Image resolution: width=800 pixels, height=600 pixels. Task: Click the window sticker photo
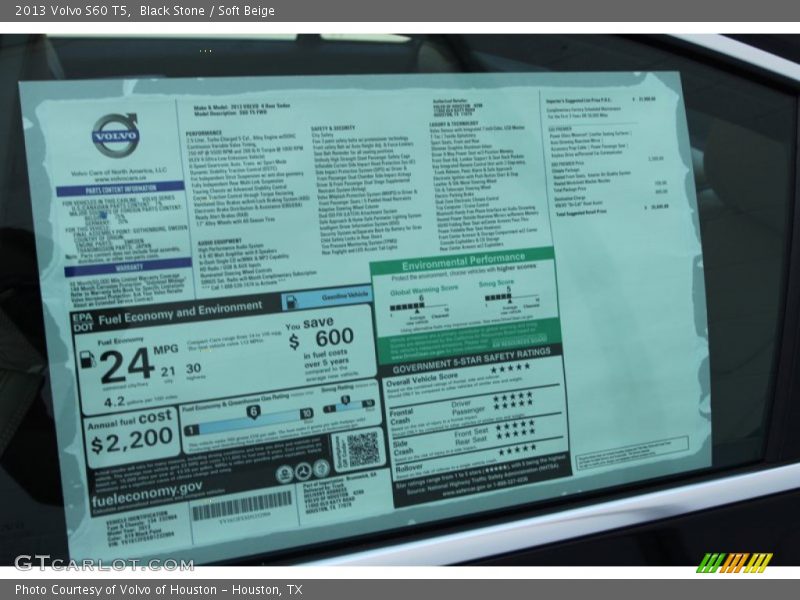click(400, 300)
